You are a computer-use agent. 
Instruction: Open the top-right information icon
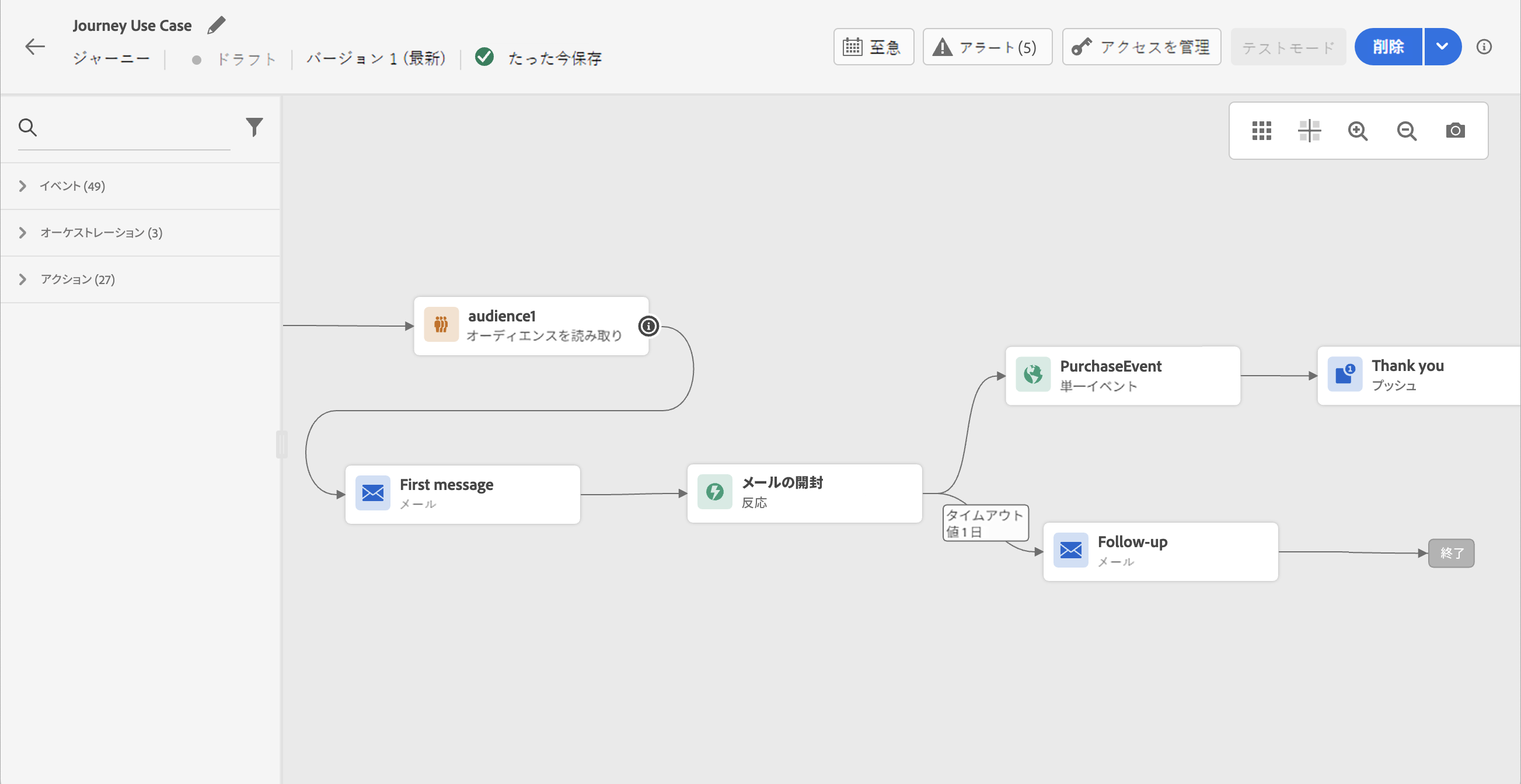pos(1484,47)
